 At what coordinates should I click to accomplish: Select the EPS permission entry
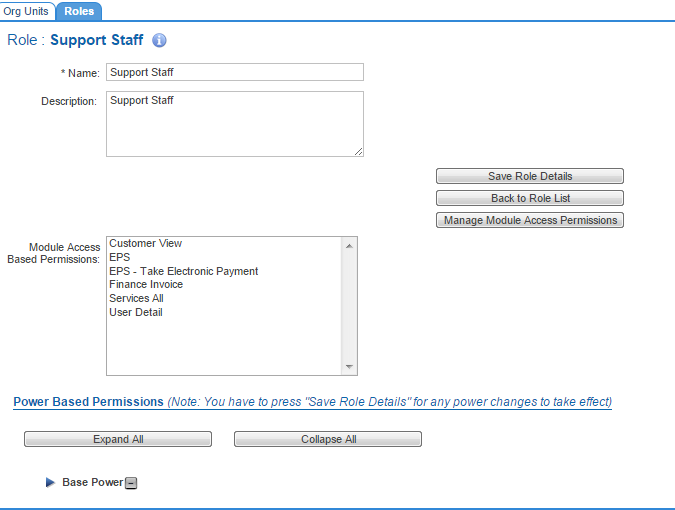119,257
